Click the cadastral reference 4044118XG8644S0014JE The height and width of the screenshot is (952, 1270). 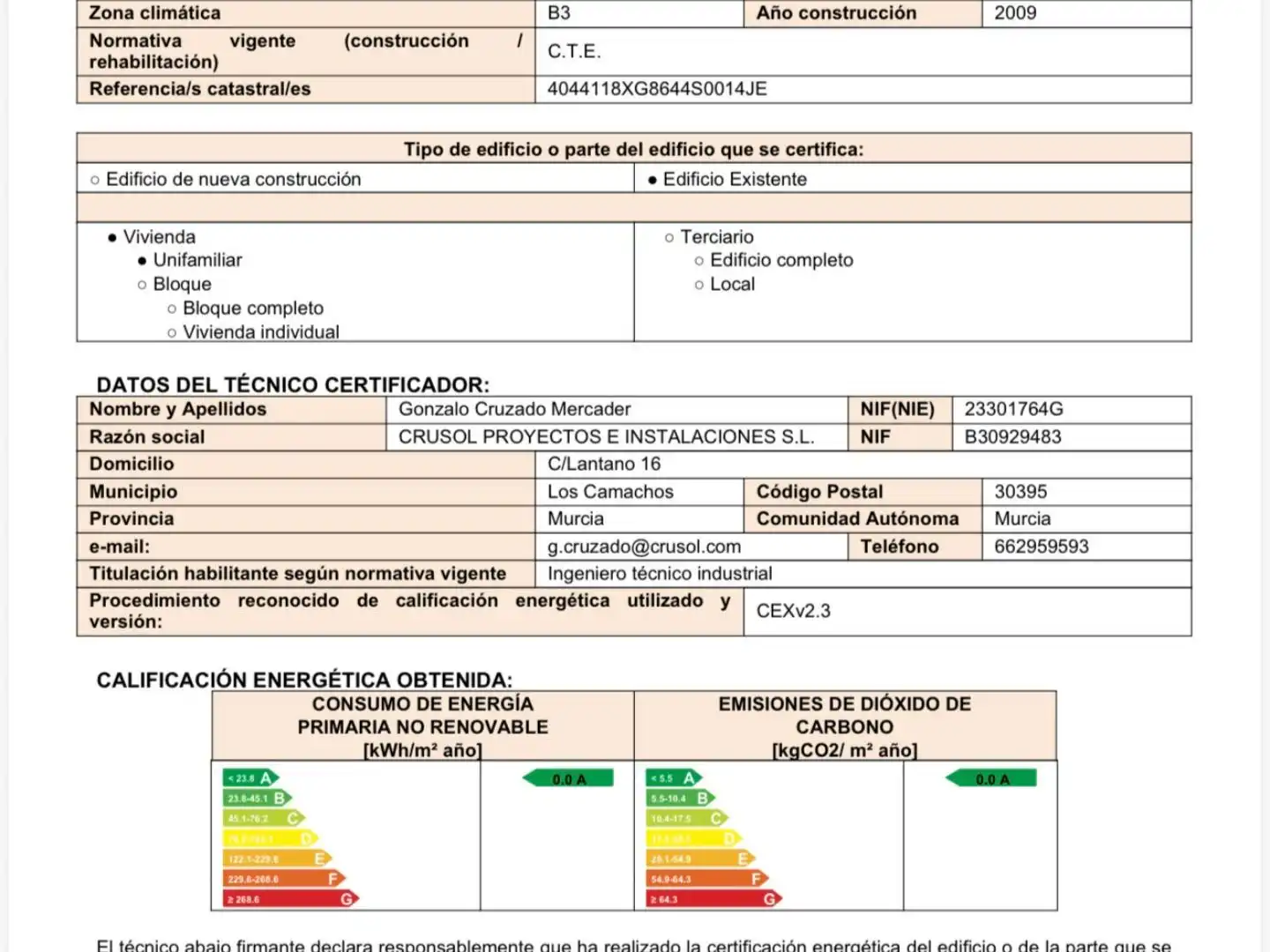click(657, 89)
